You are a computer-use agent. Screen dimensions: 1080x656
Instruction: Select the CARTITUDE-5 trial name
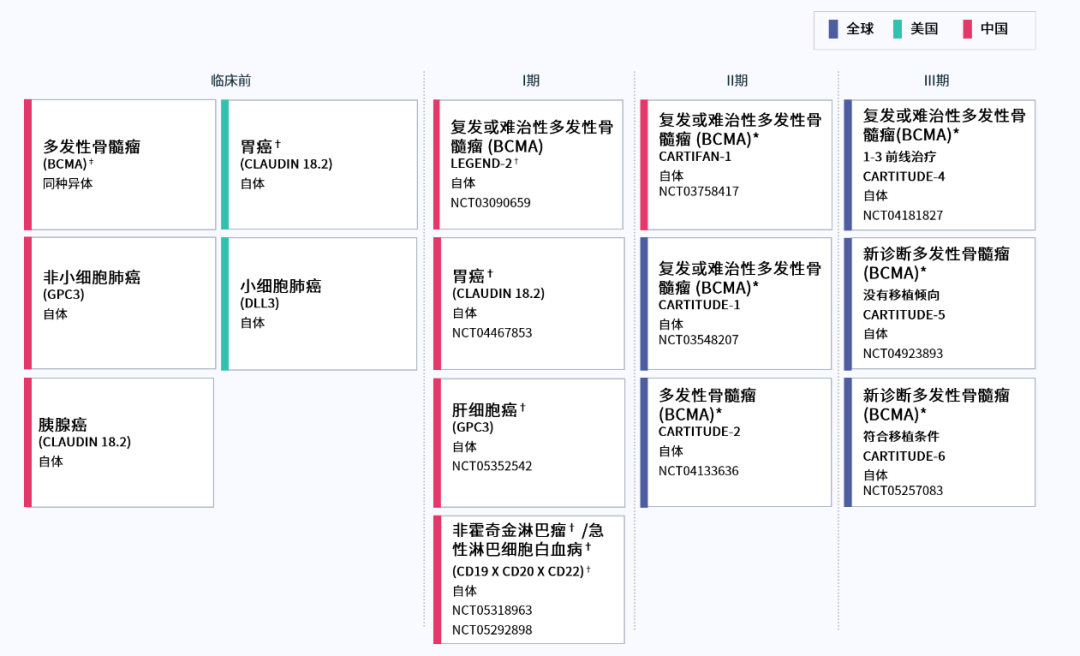(x=904, y=315)
